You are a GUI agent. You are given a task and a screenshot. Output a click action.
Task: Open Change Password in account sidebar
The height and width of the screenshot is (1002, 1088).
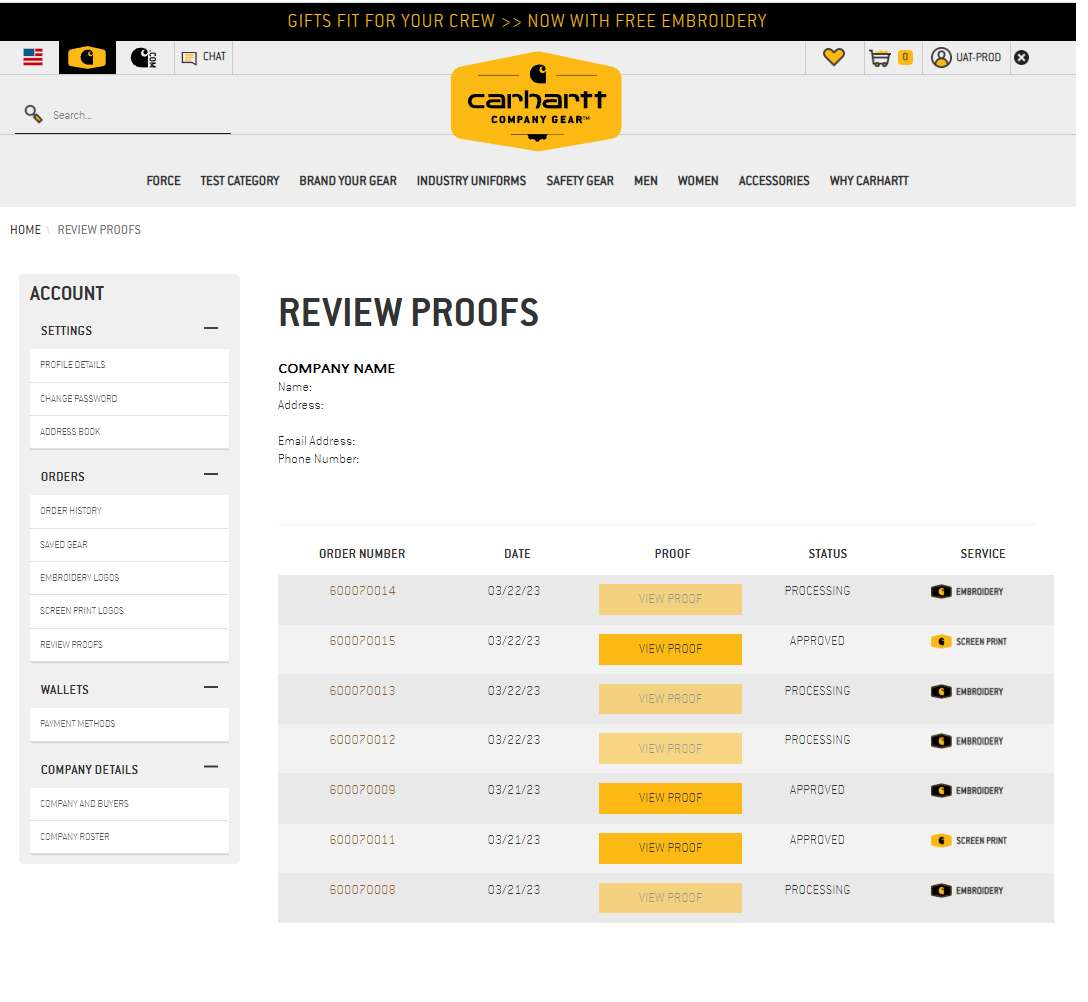pos(130,399)
